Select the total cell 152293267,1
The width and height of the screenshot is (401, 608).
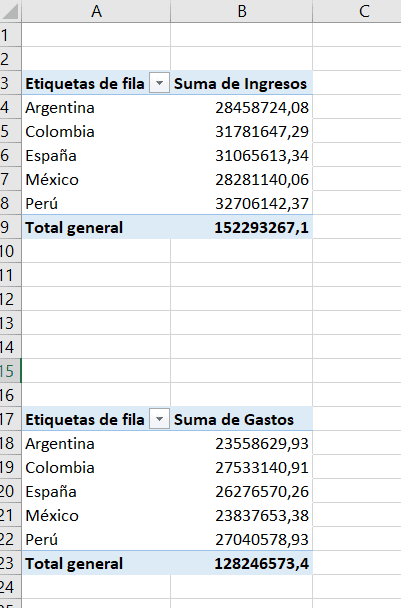[242, 228]
